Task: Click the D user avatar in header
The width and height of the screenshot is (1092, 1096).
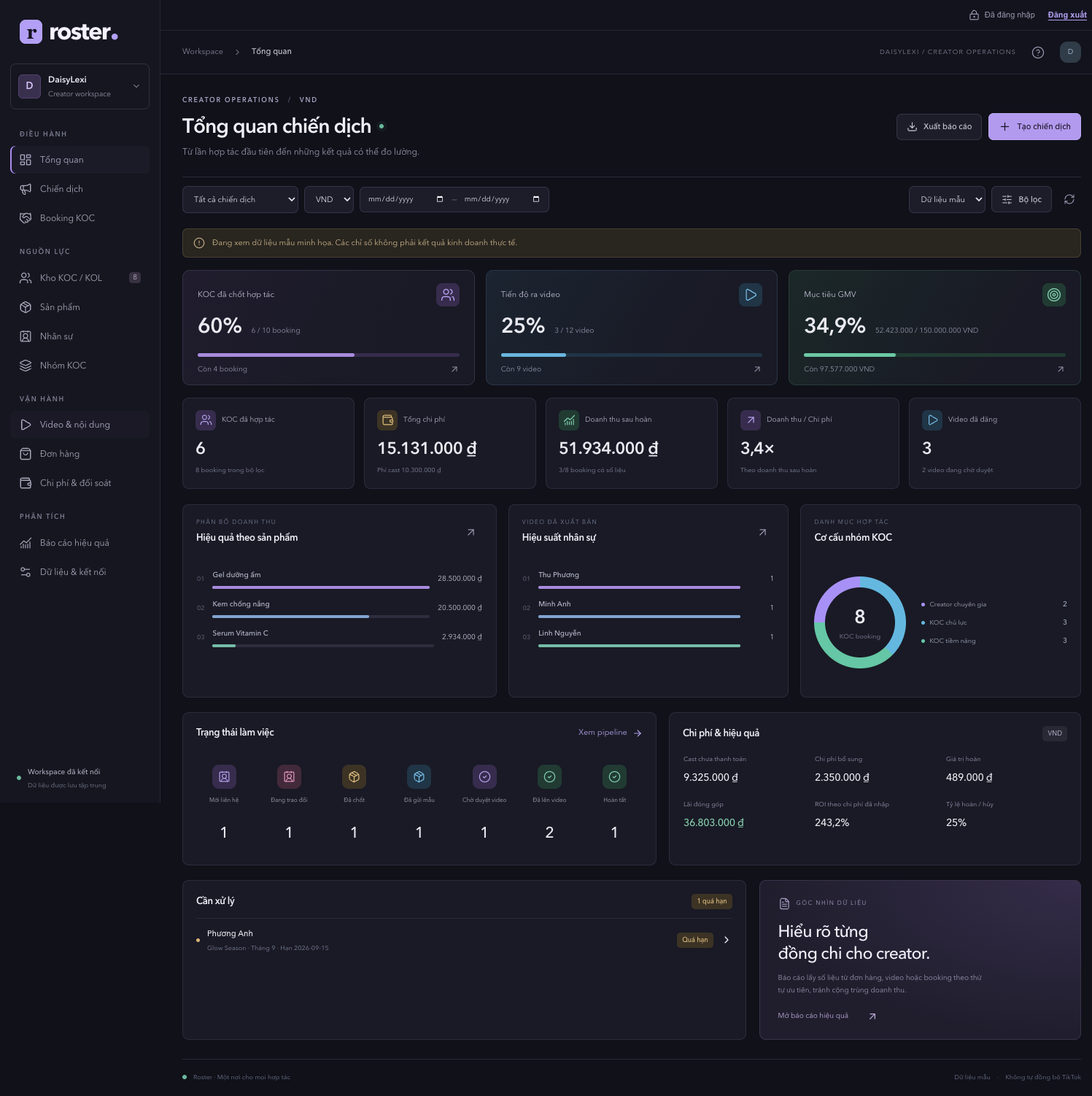Action: coord(1070,52)
